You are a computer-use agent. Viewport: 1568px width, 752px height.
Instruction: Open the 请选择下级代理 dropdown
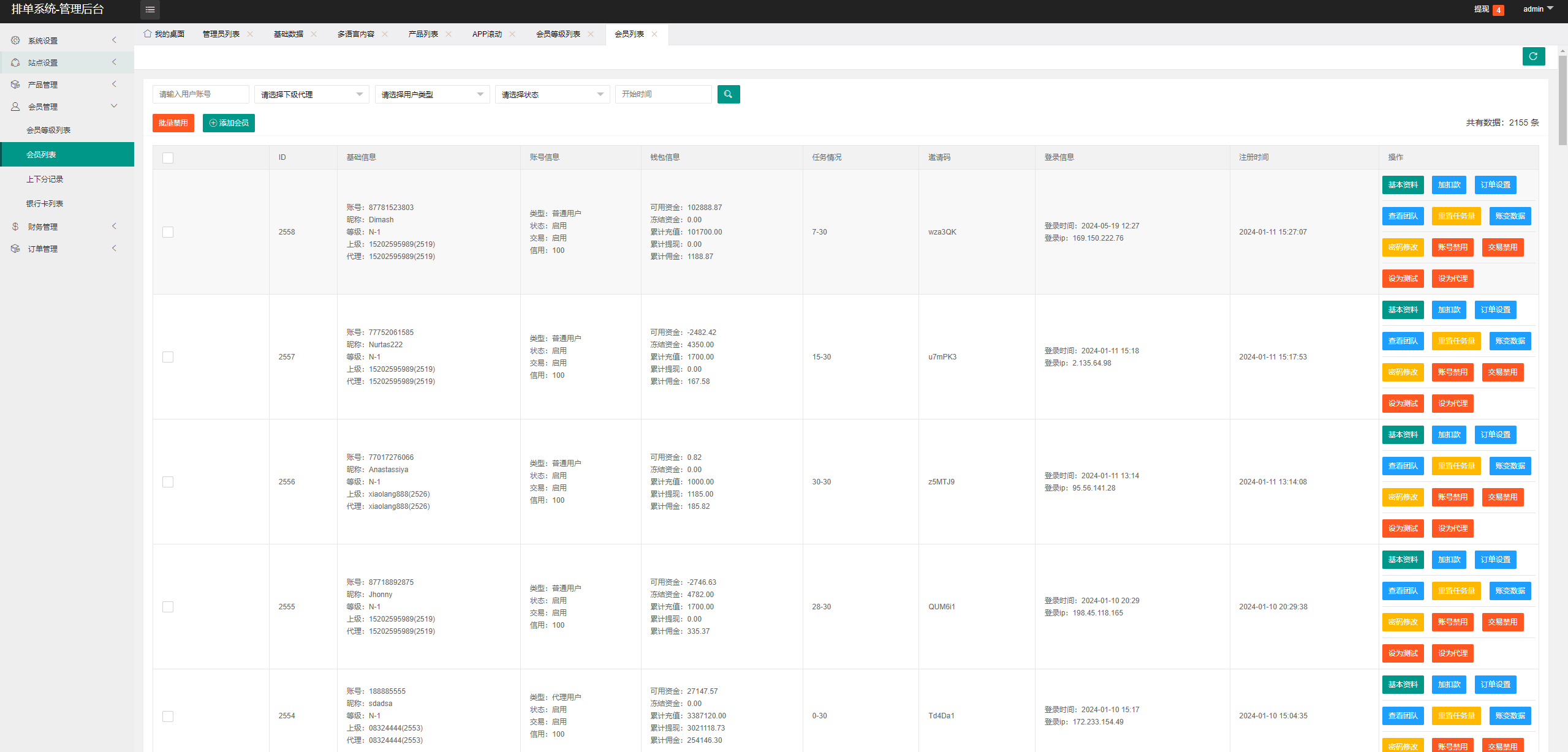pos(311,94)
